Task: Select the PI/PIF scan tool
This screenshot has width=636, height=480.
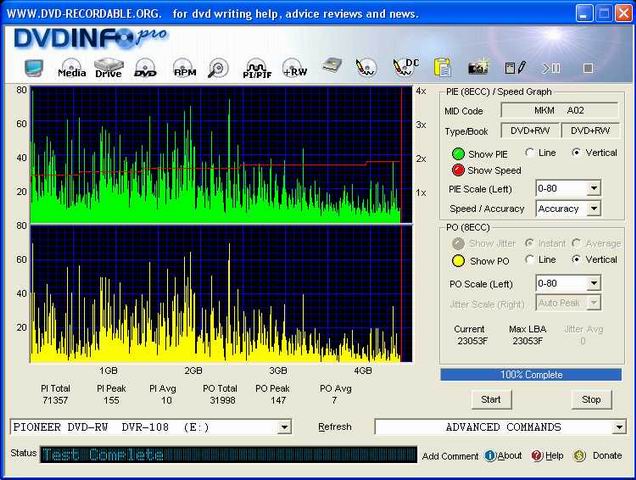Action: 257,69
